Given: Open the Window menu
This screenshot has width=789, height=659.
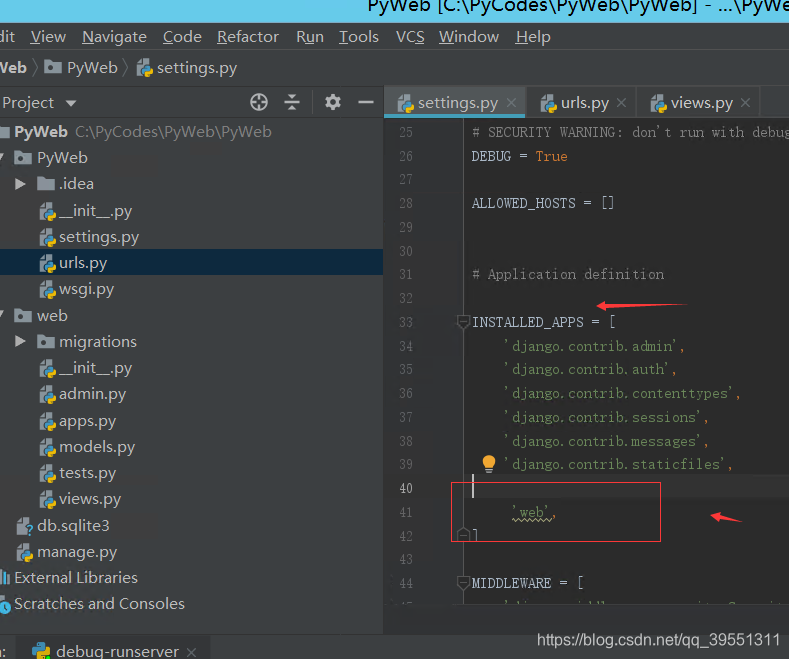Looking at the screenshot, I should tap(469, 37).
